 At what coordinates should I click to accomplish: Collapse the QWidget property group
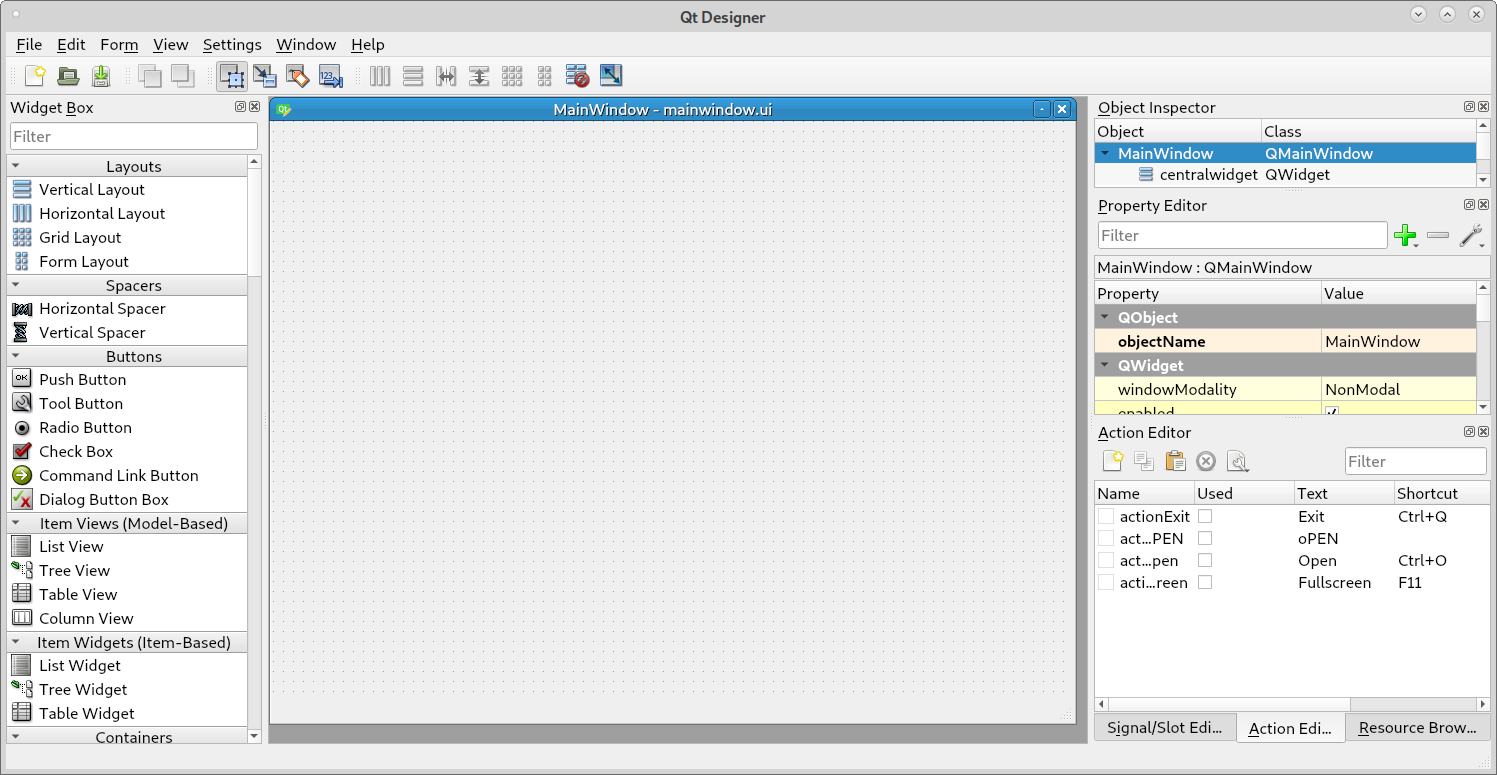[1105, 365]
